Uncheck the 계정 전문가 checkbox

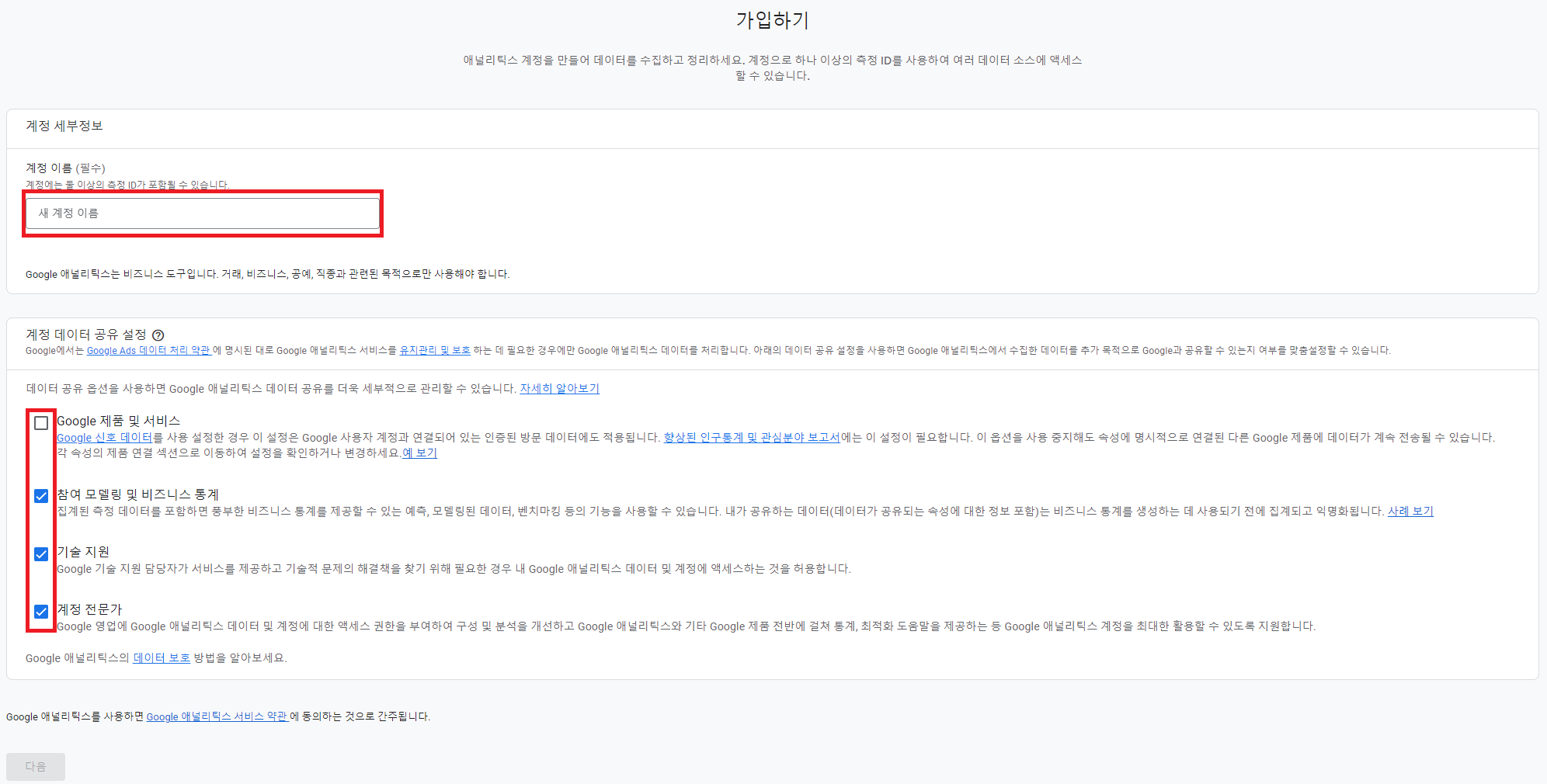click(x=40, y=611)
